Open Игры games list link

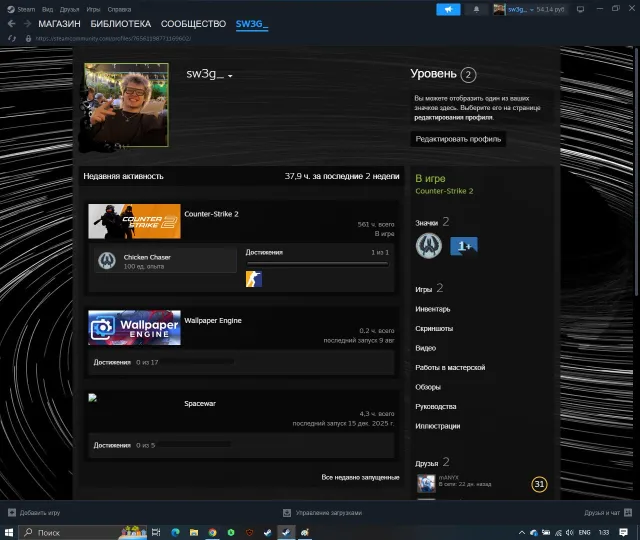tap(424, 289)
